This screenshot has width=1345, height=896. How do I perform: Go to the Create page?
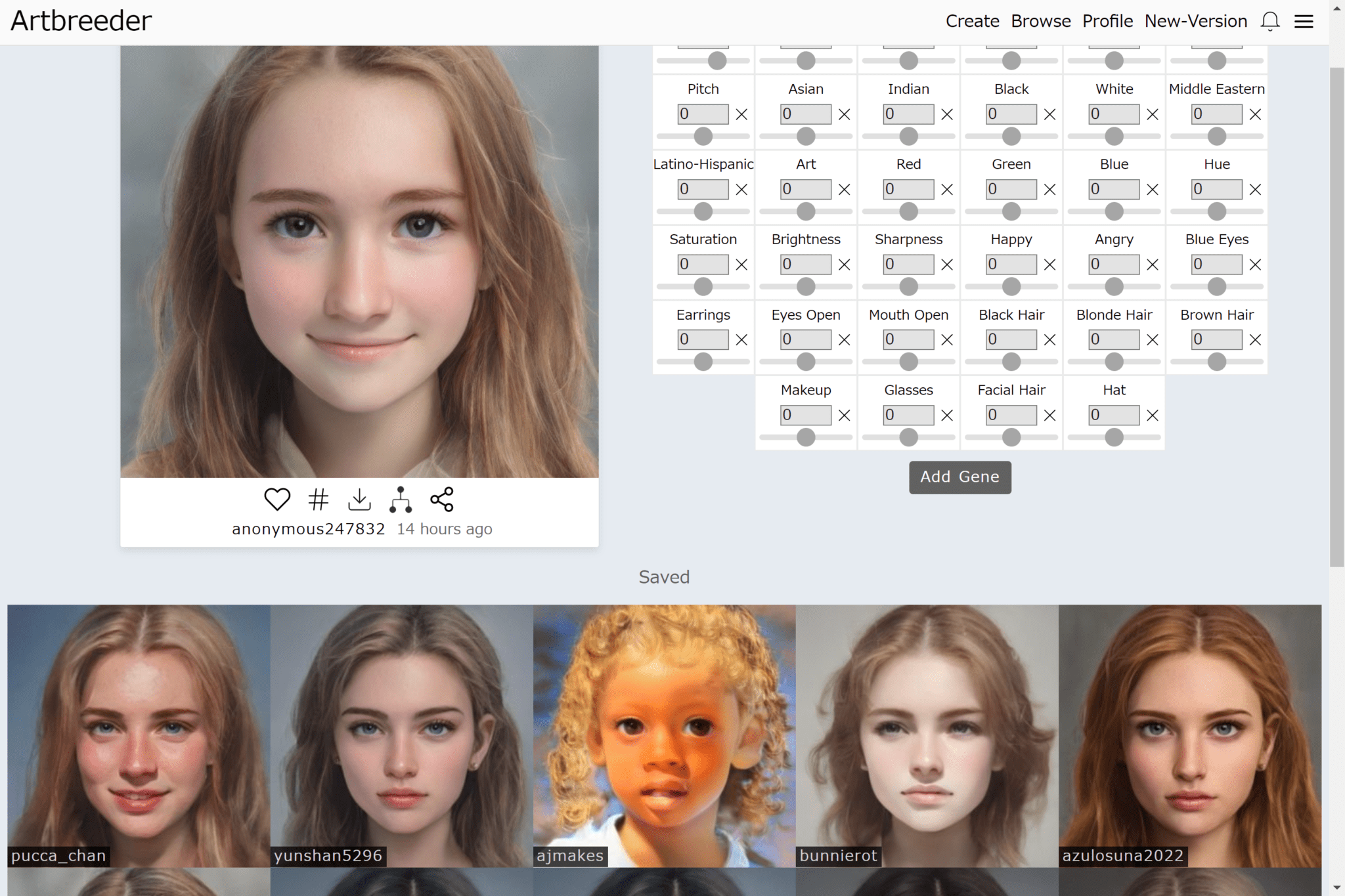point(973,21)
